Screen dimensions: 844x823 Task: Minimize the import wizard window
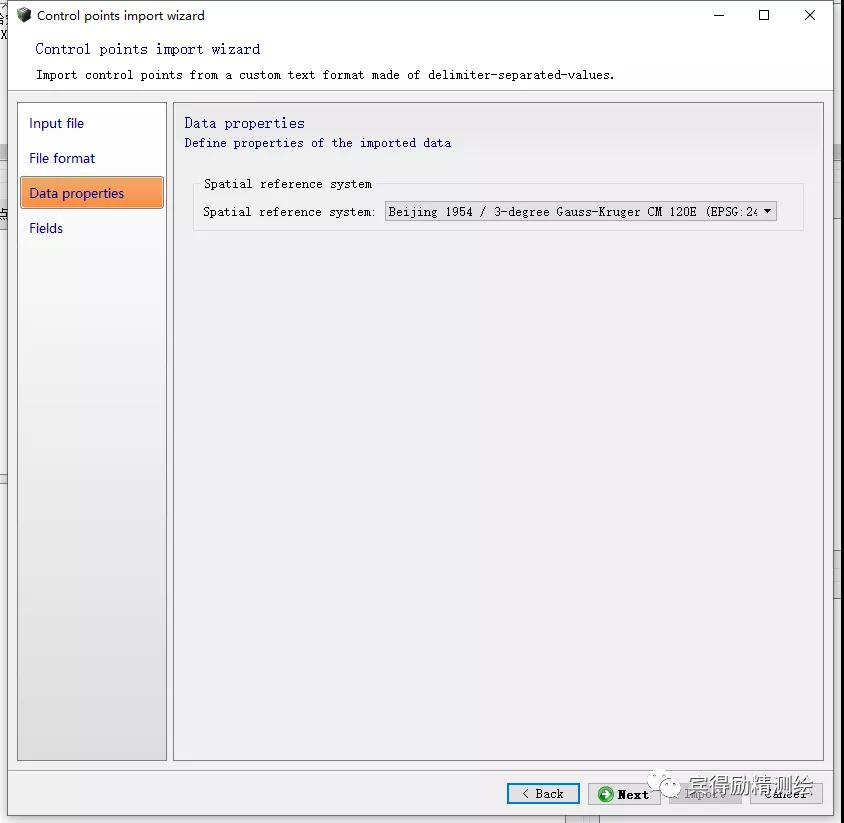pos(718,15)
